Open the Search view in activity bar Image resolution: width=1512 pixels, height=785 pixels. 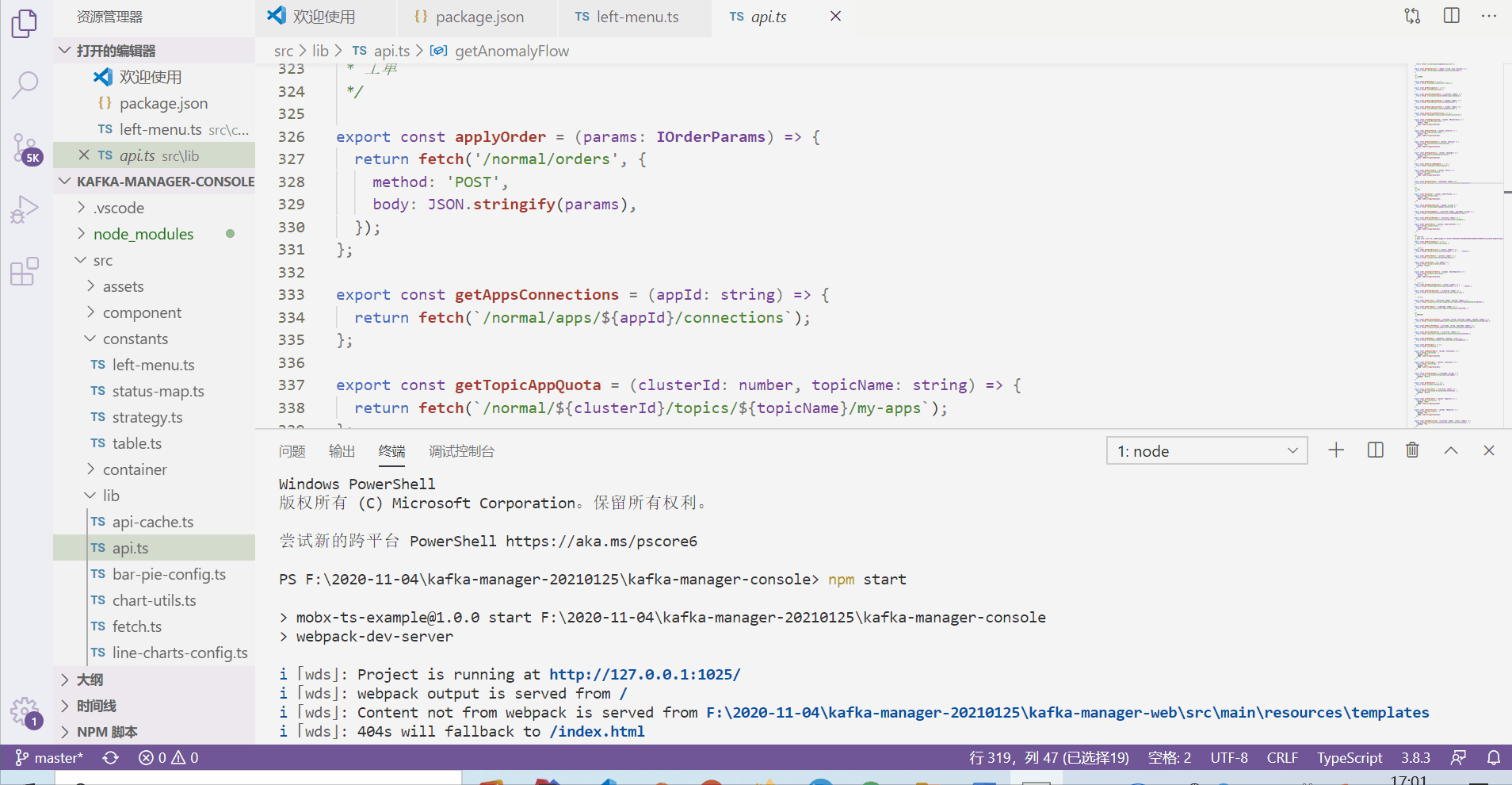point(25,85)
